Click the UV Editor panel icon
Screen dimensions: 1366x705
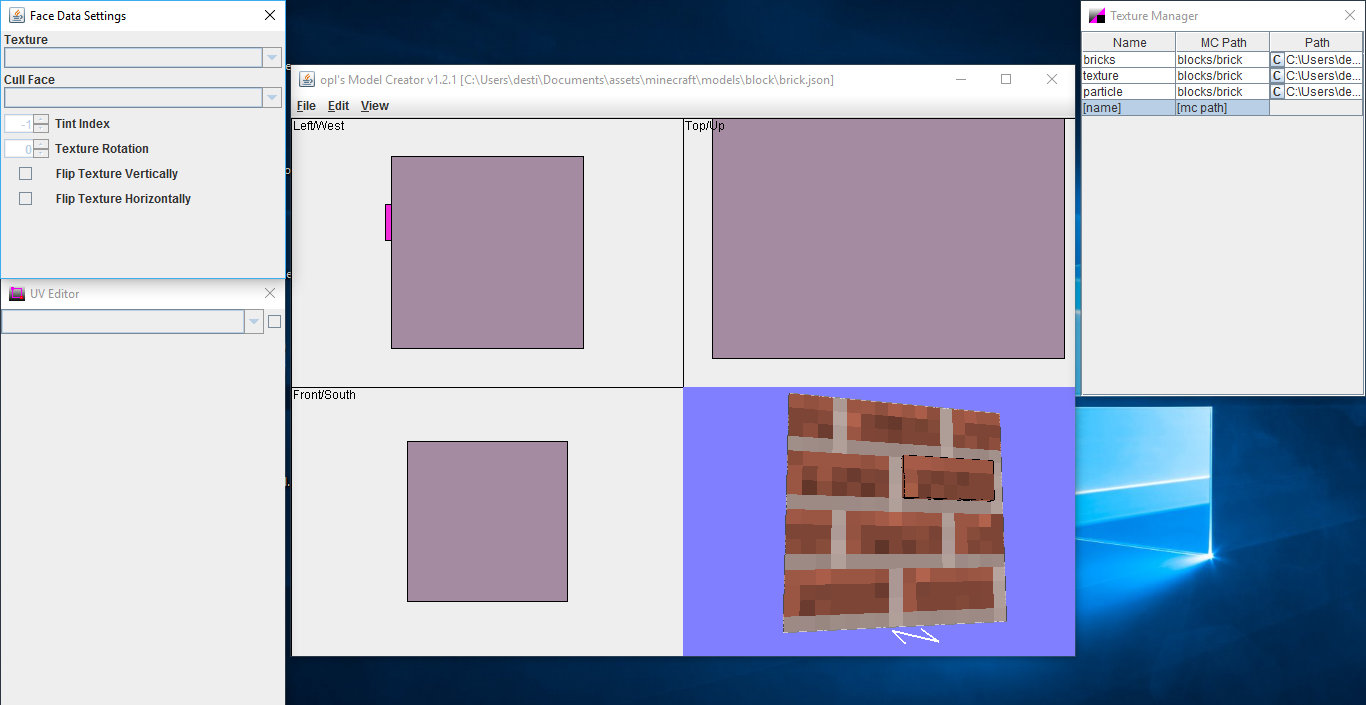pyautogui.click(x=15, y=293)
